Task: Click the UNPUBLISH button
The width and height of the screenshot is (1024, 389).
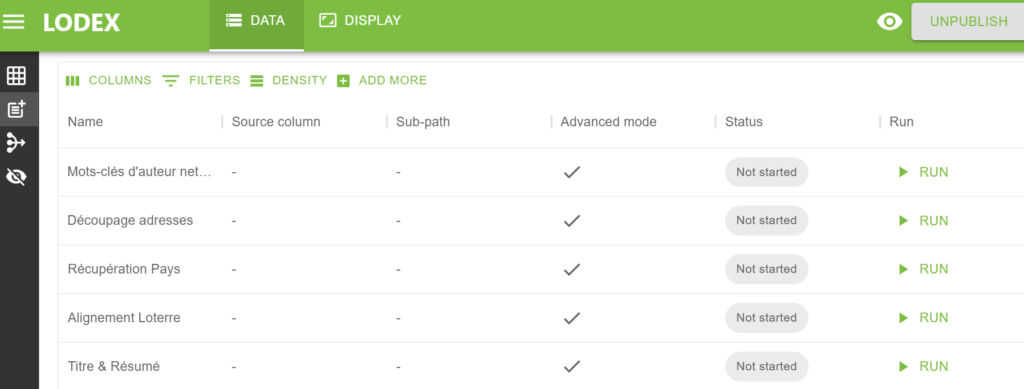Action: point(968,22)
